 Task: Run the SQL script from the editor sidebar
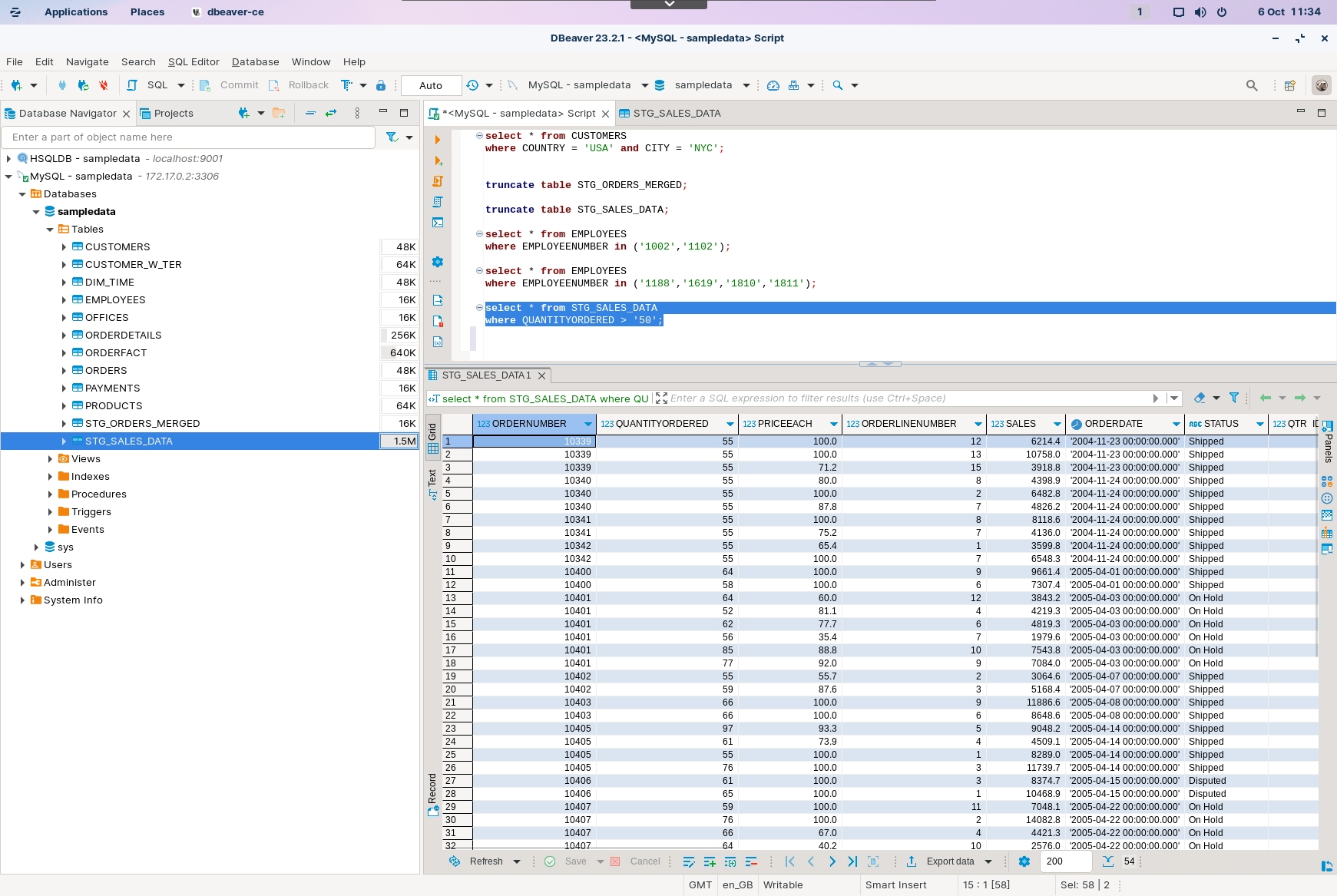(x=438, y=181)
